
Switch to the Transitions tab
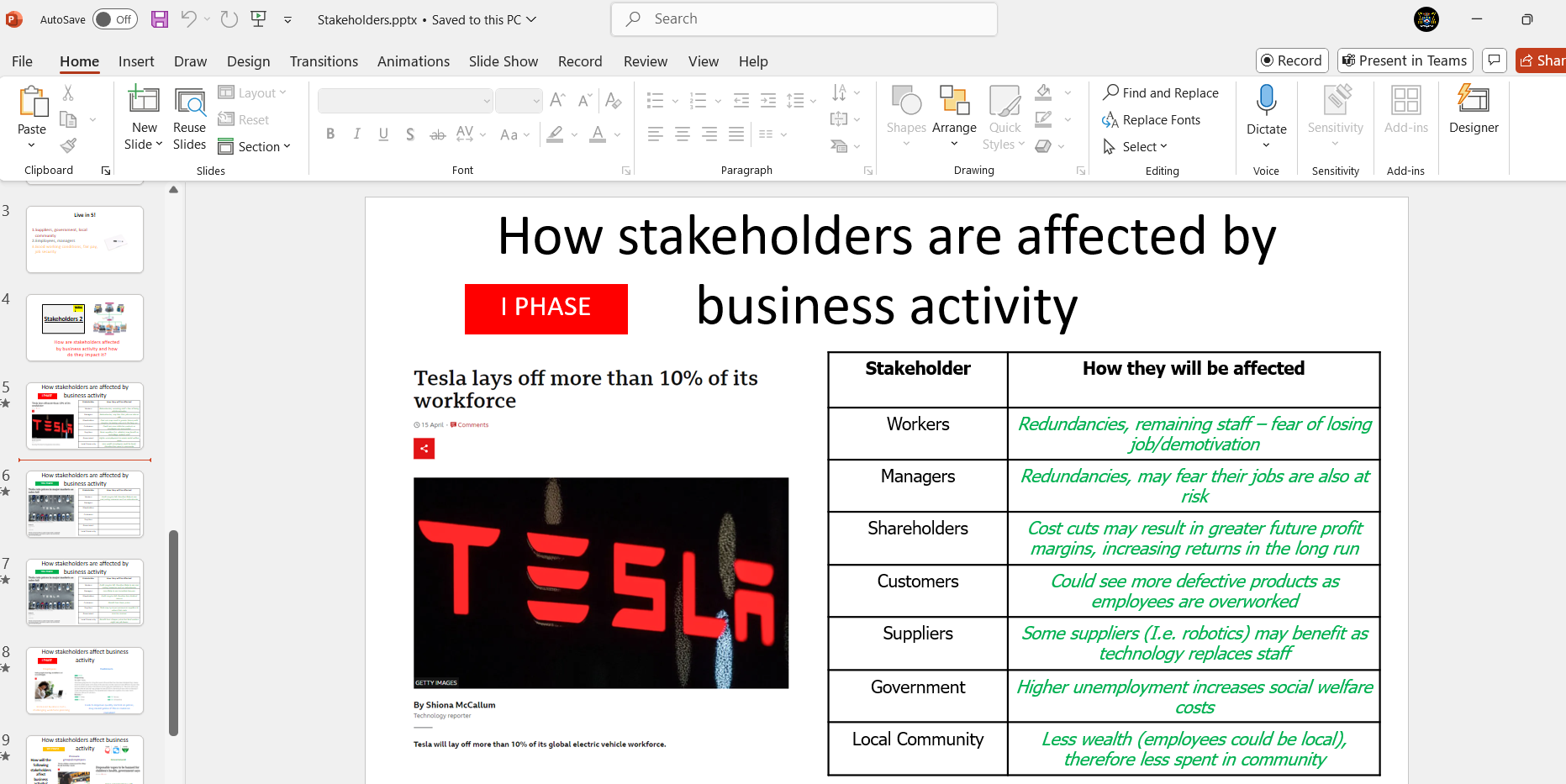[324, 61]
